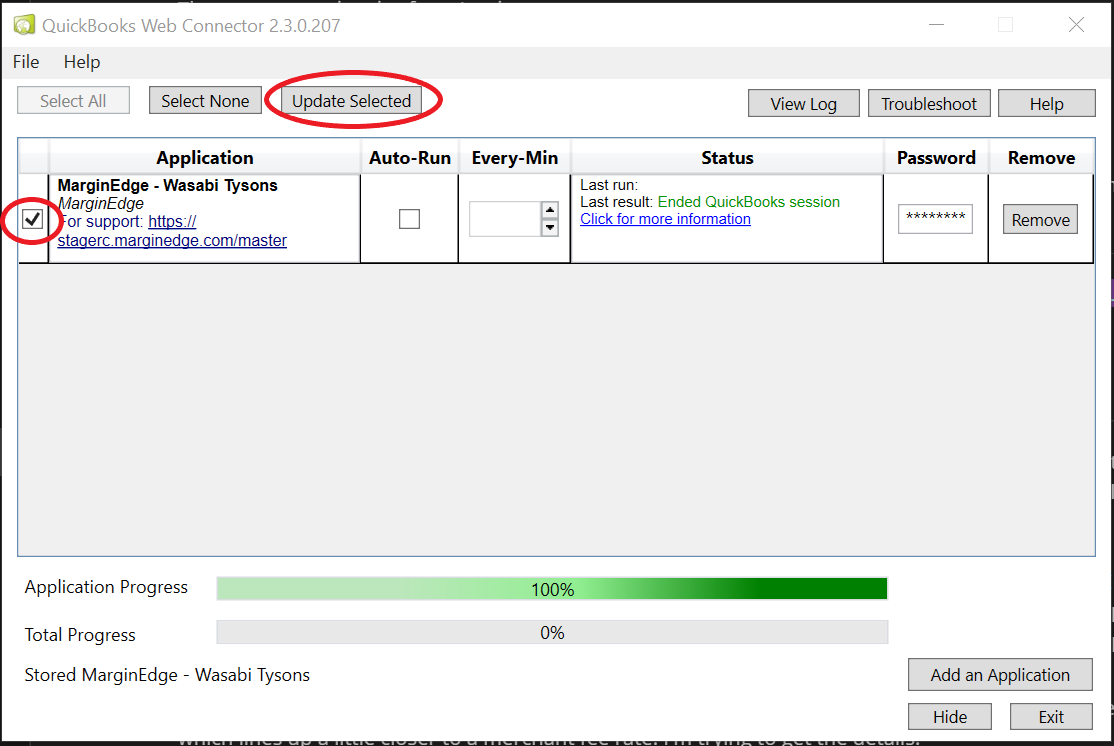
Task: Click the Add an Application button
Action: (x=1000, y=675)
